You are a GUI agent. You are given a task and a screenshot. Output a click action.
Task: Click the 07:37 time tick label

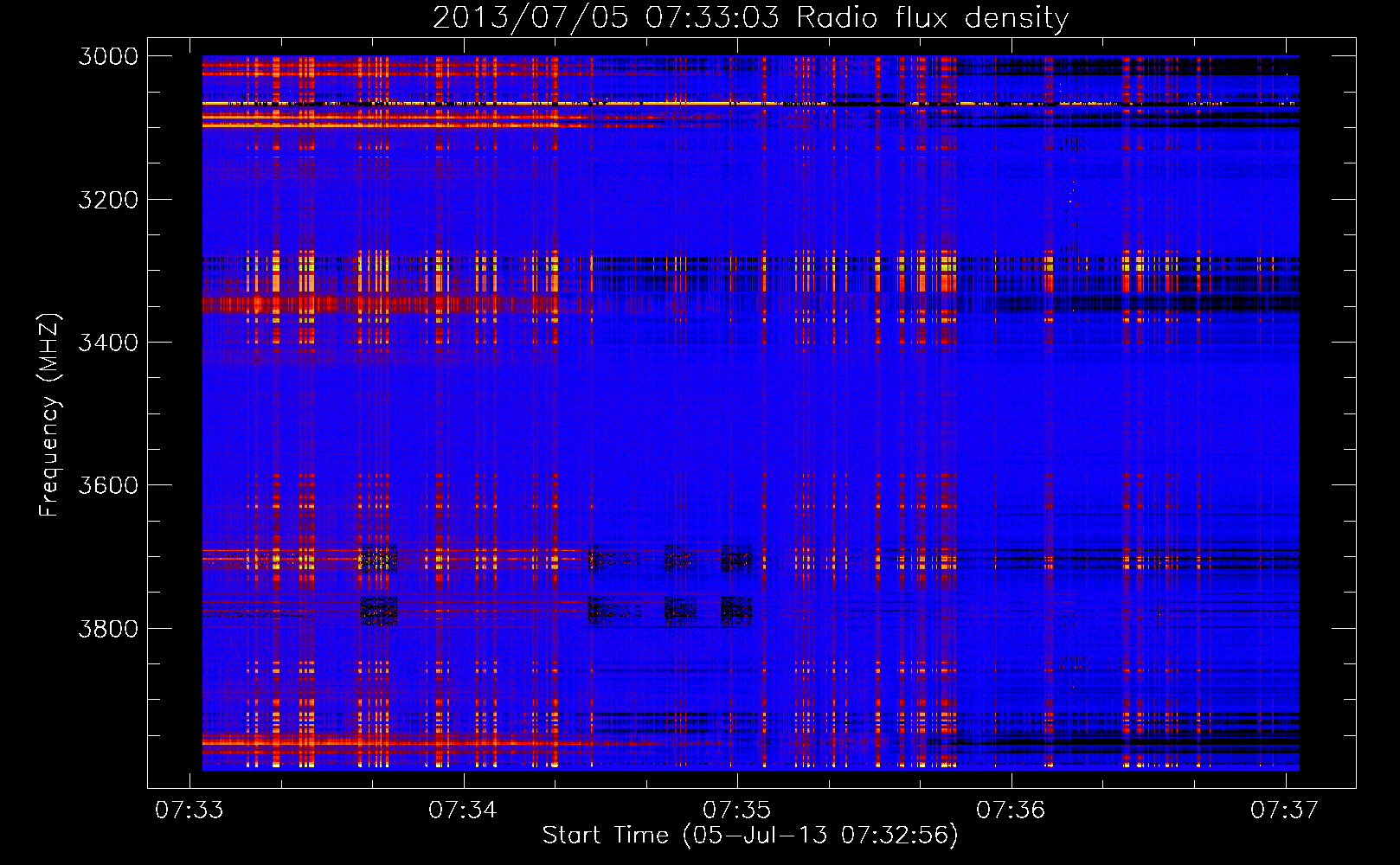point(1285,810)
